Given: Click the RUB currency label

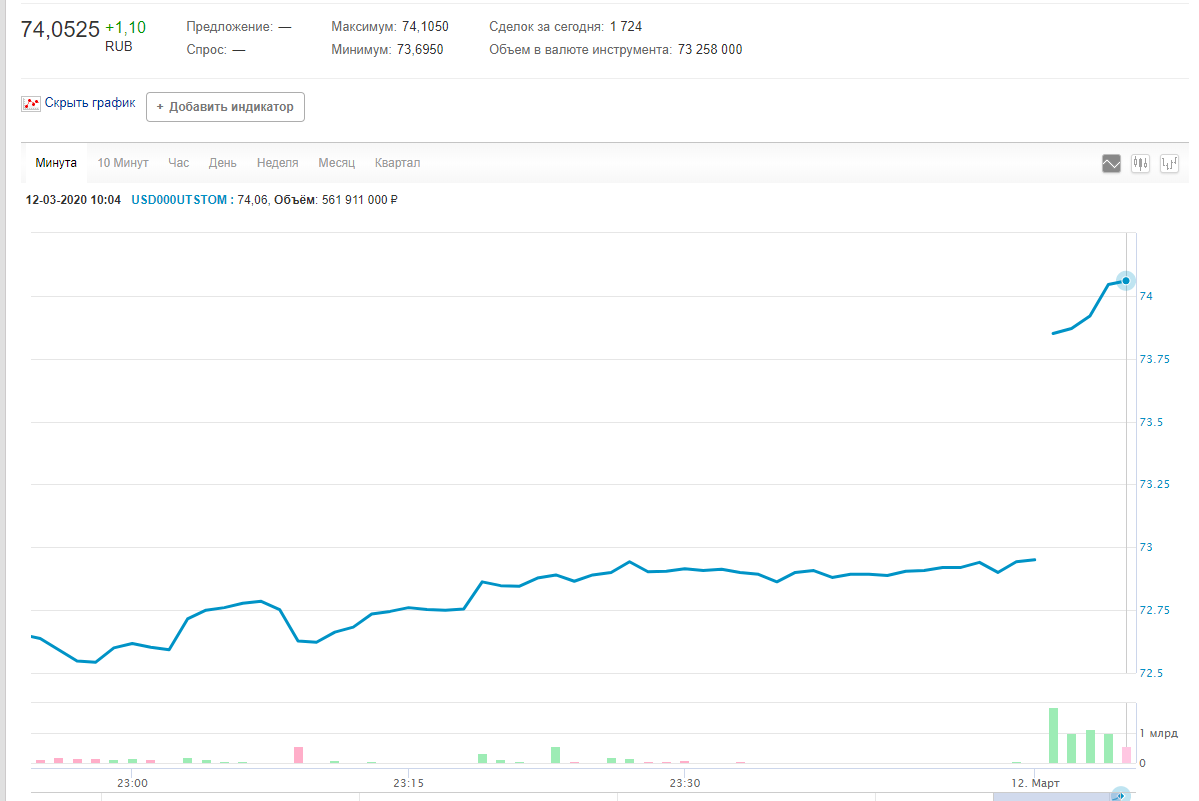Looking at the screenshot, I should [119, 47].
